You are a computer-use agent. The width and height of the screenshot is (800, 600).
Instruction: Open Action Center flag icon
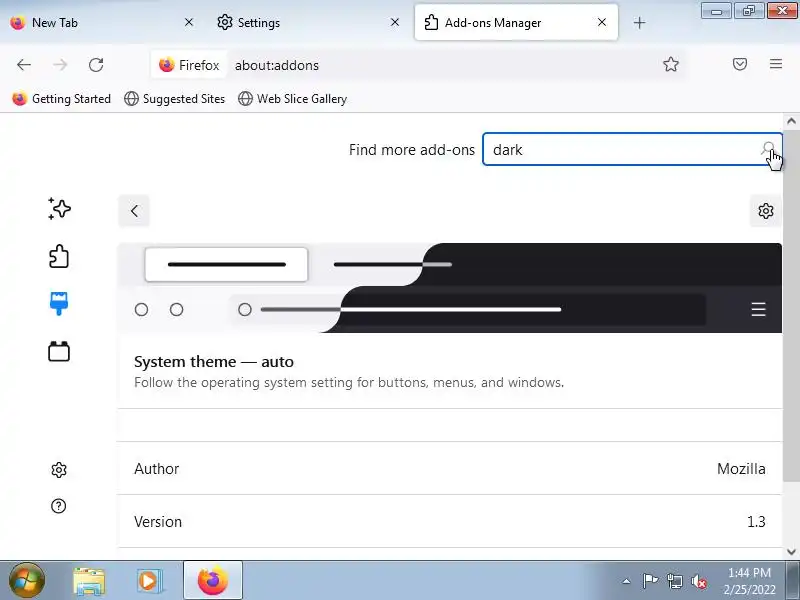650,581
